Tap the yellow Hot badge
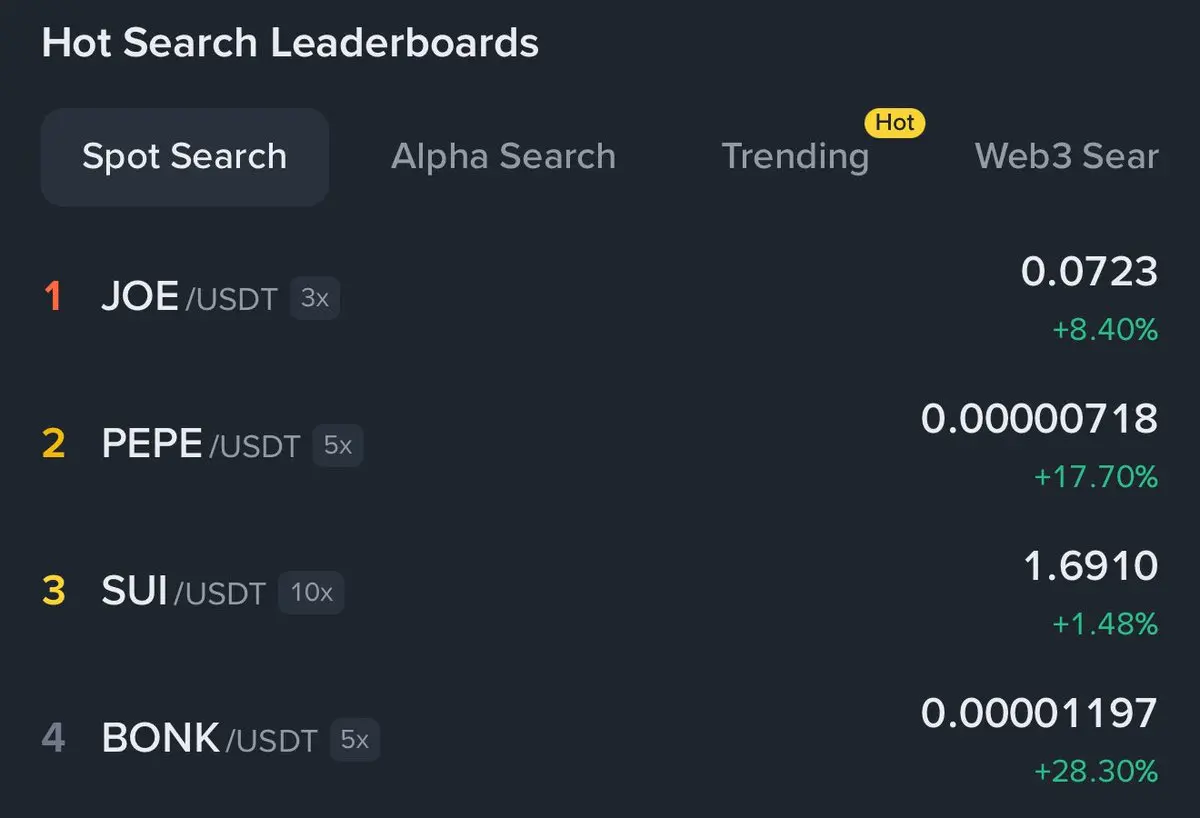The height and width of the screenshot is (818, 1200). pyautogui.click(x=895, y=123)
